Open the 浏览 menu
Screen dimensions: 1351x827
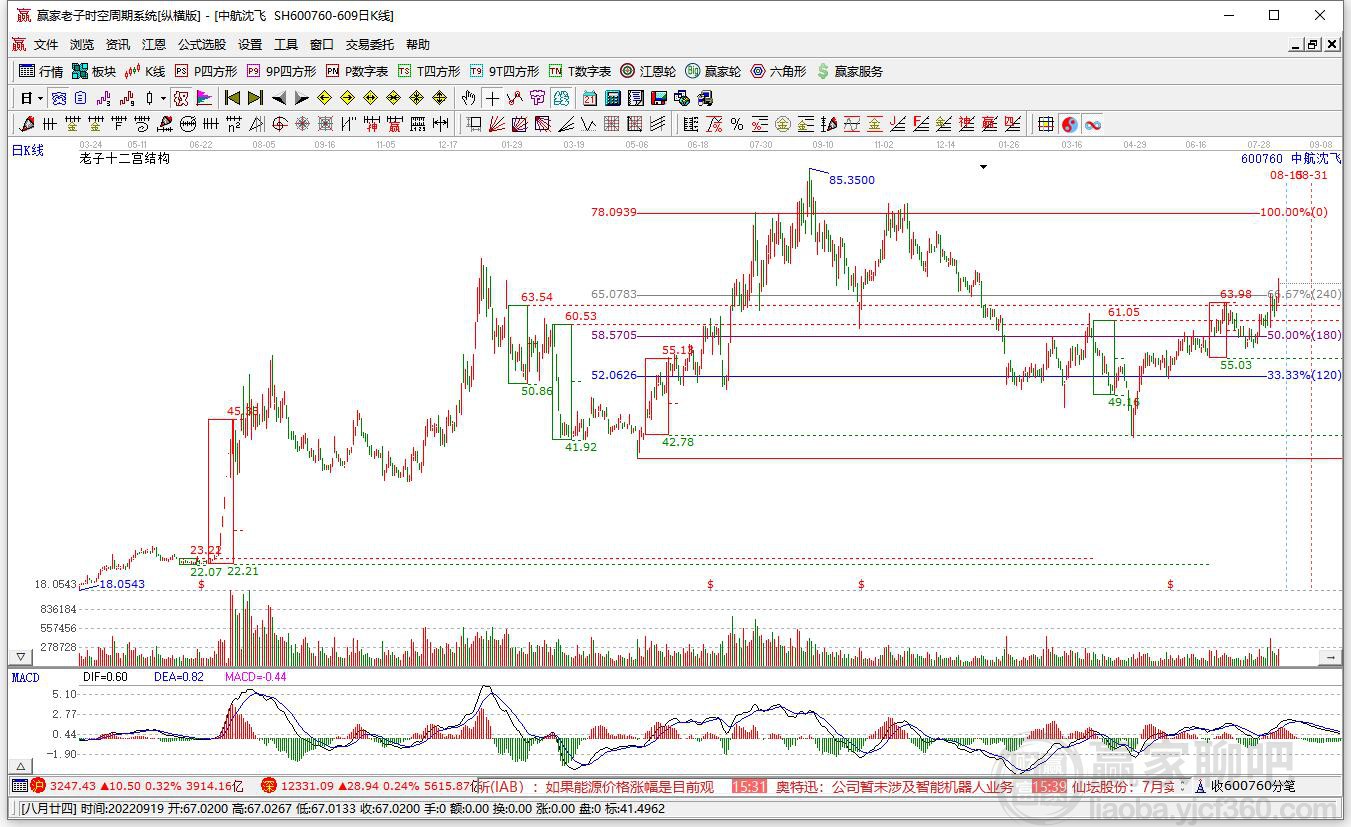(82, 44)
